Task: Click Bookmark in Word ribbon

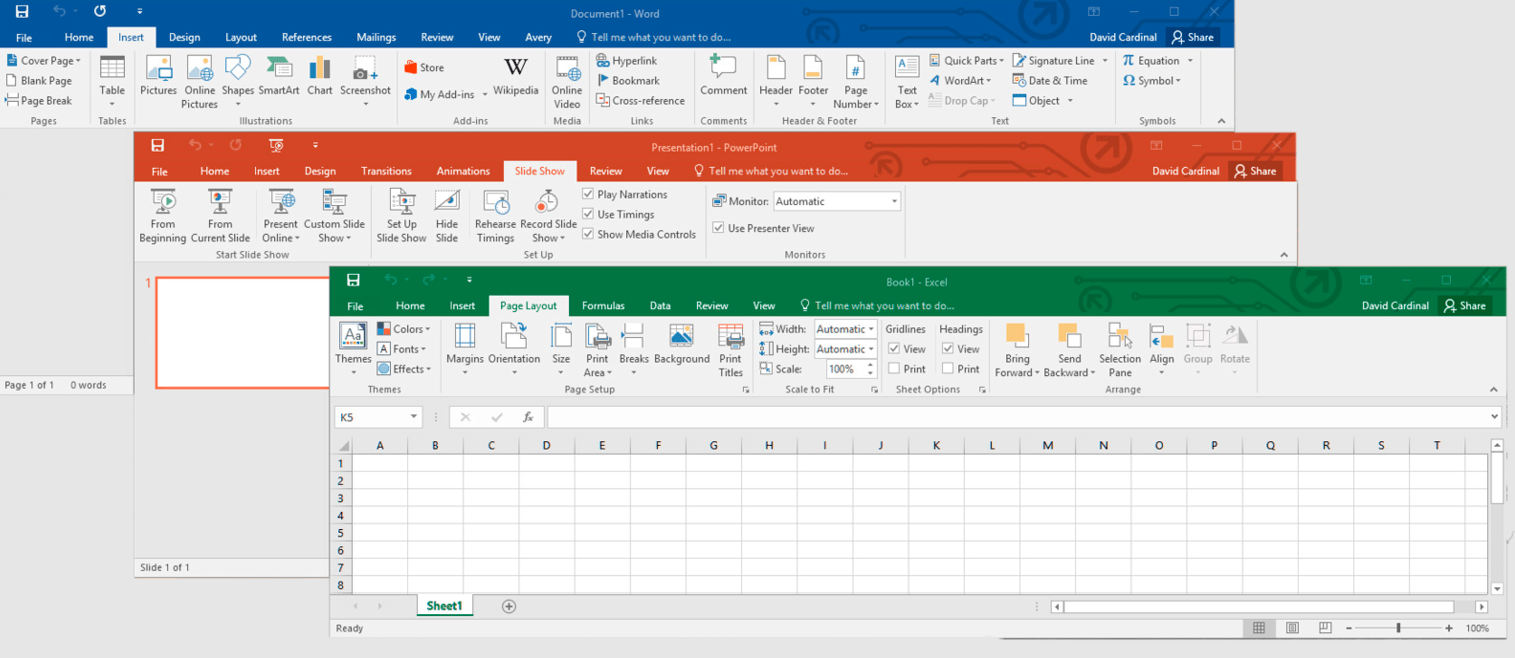Action: coord(627,80)
